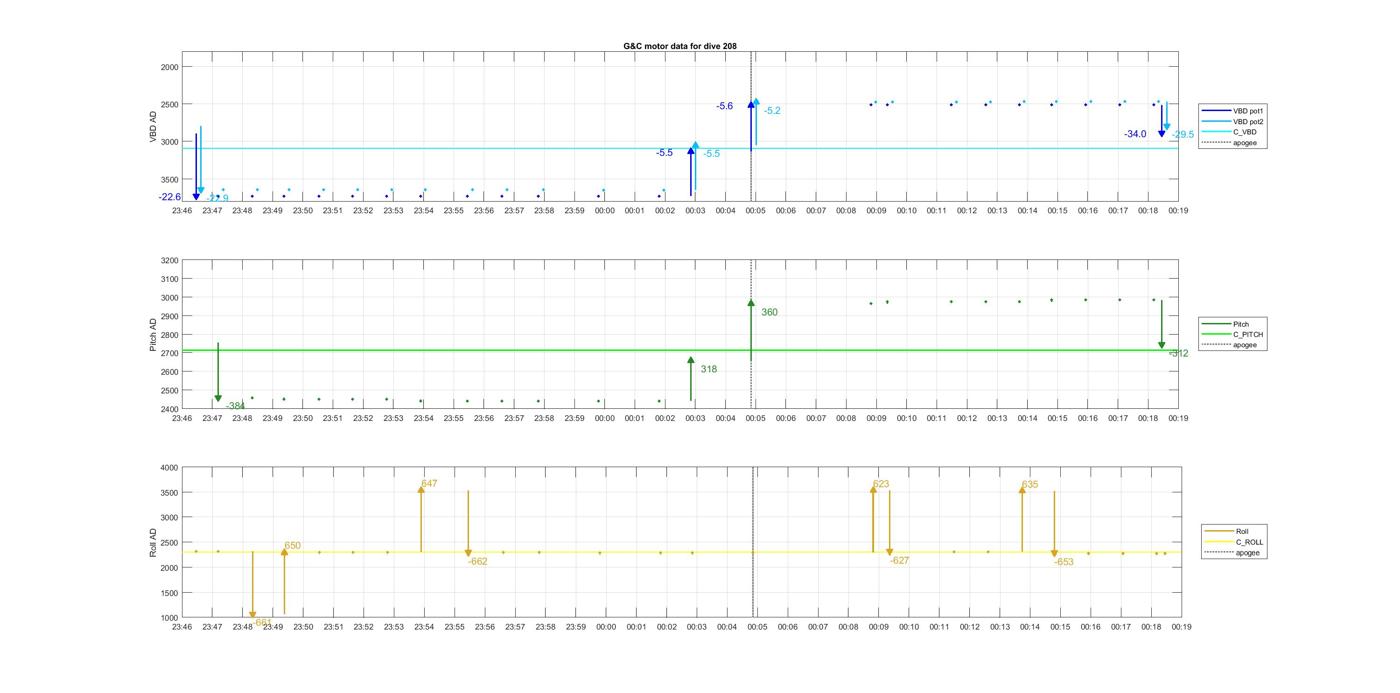Click the "2700" tick on Pitch axis
This screenshot has height=693, width=1400.
pos(170,354)
